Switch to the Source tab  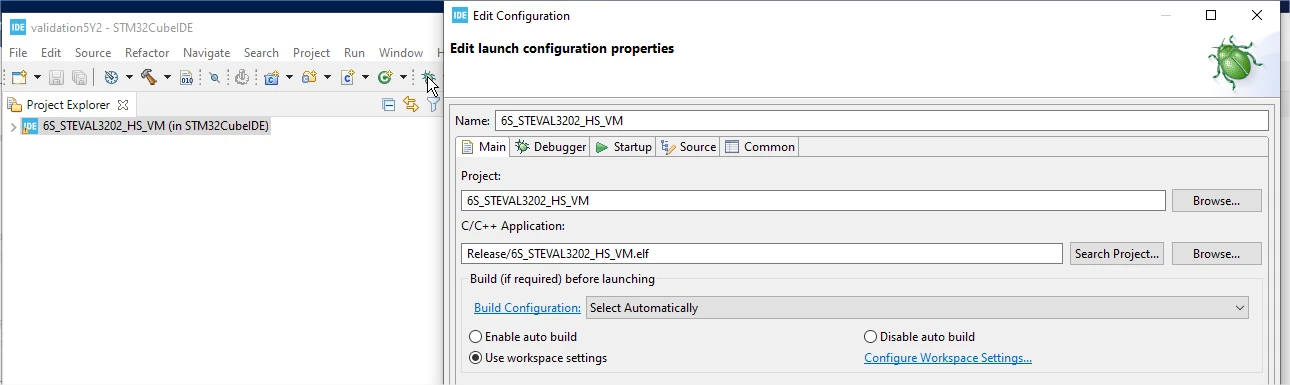pos(688,147)
